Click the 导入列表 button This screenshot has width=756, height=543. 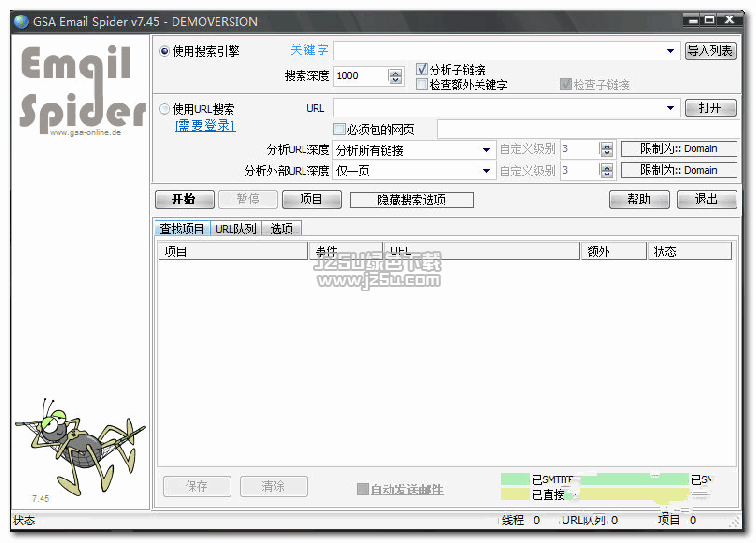click(x=711, y=51)
